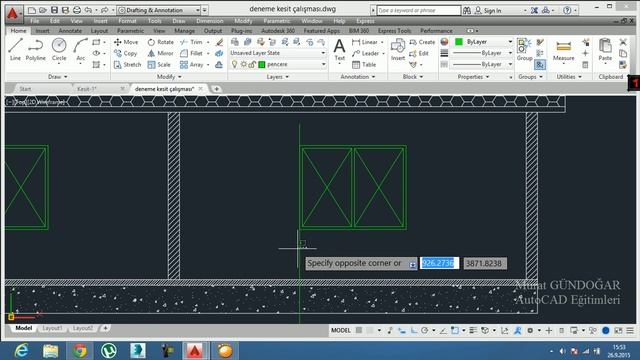Toggle object snap in status bar
The height and width of the screenshot is (360, 640).
click(x=455, y=330)
